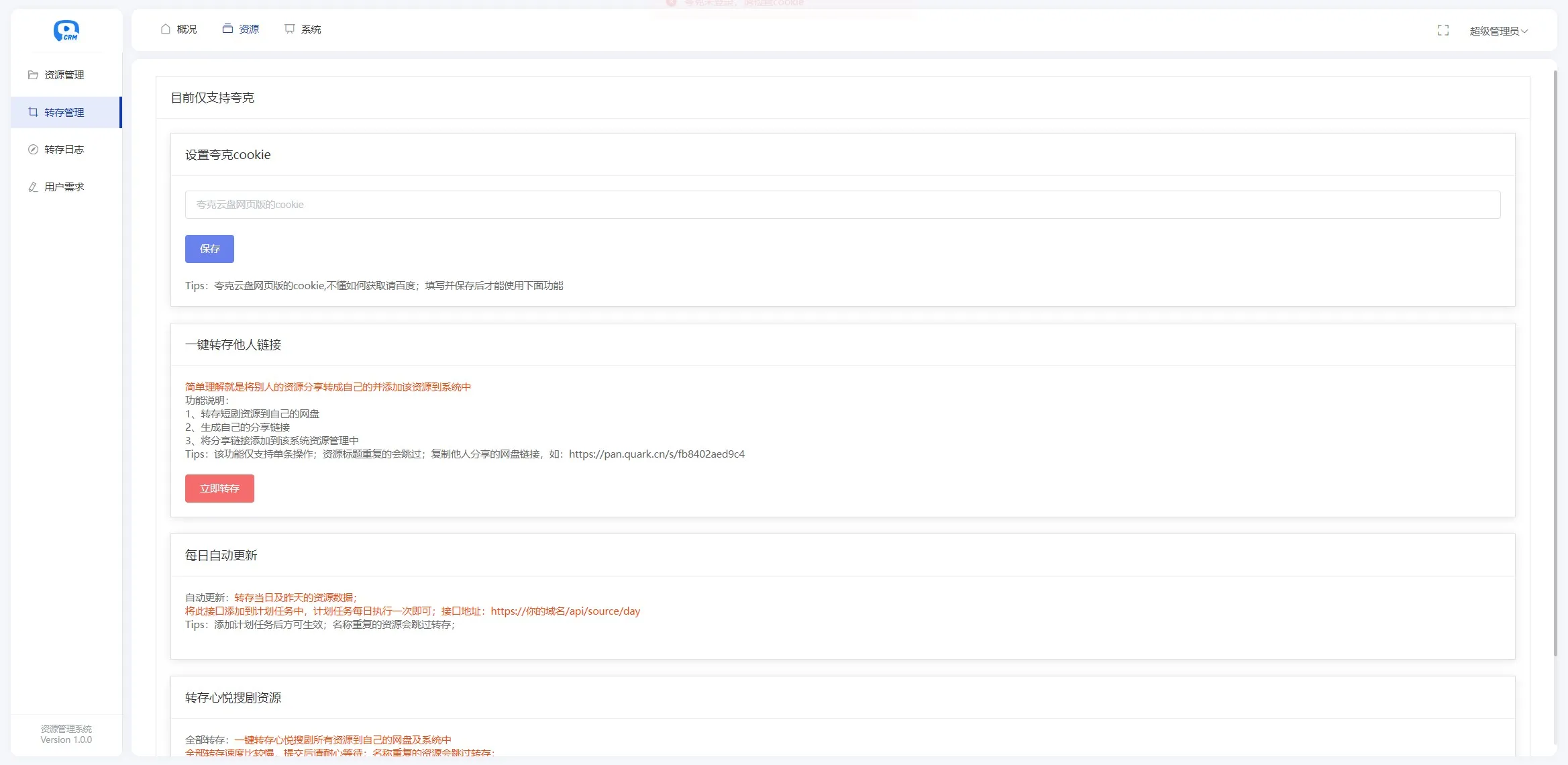Image resolution: width=1568 pixels, height=765 pixels.
Task: Click the red 立即转存 button
Action: point(219,488)
